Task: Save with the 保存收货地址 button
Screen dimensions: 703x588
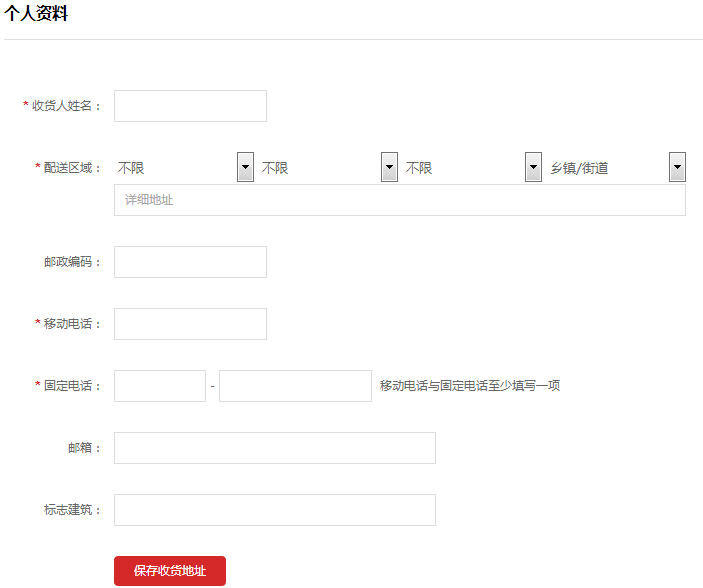Action: tap(169, 571)
